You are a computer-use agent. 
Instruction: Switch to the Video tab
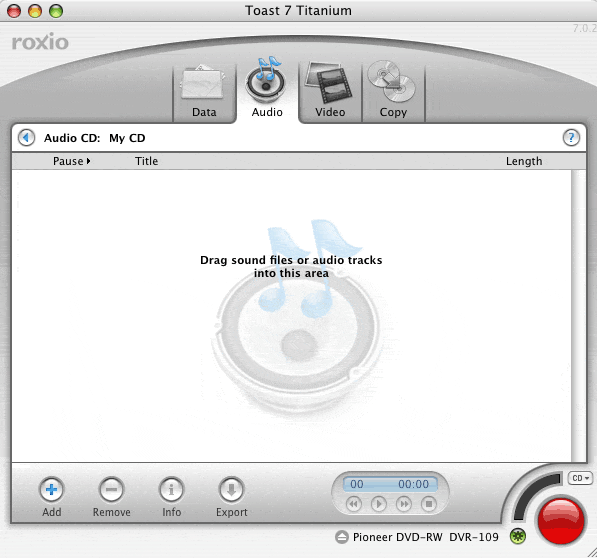tap(330, 91)
